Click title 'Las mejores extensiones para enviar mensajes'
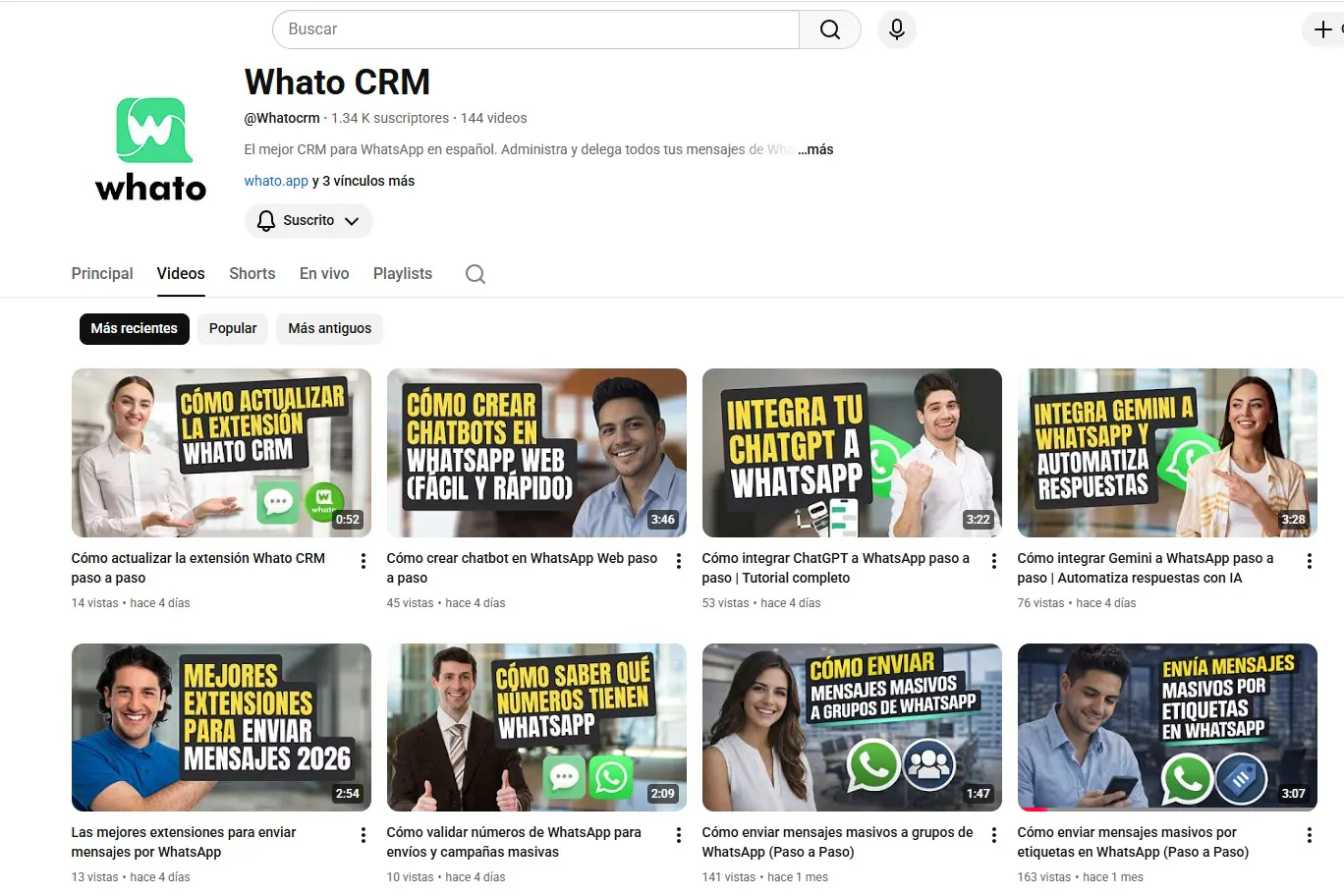Image resolution: width=1344 pixels, height=896 pixels. 184,842
